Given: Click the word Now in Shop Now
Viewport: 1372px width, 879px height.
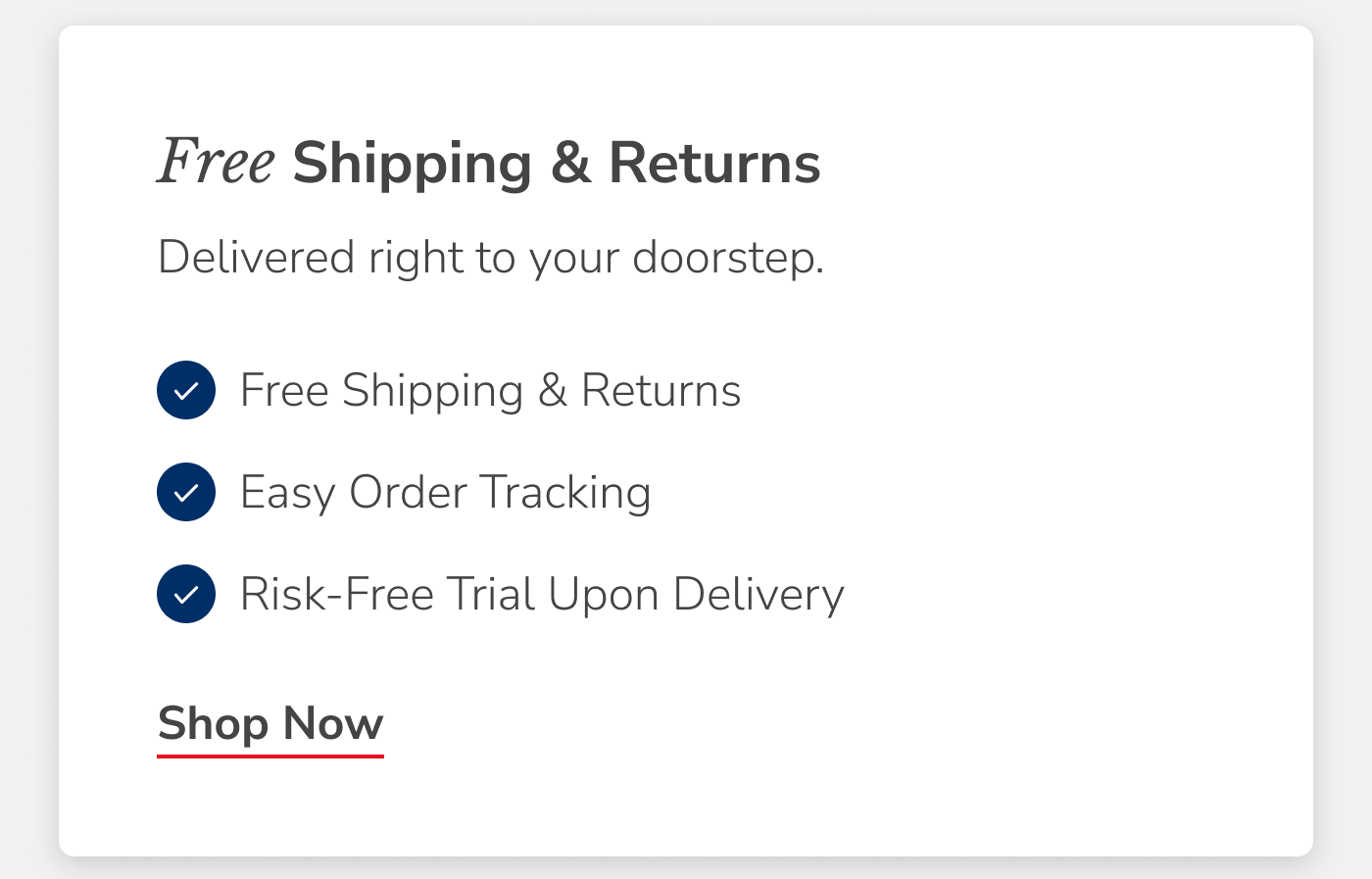Looking at the screenshot, I should click(x=333, y=724).
